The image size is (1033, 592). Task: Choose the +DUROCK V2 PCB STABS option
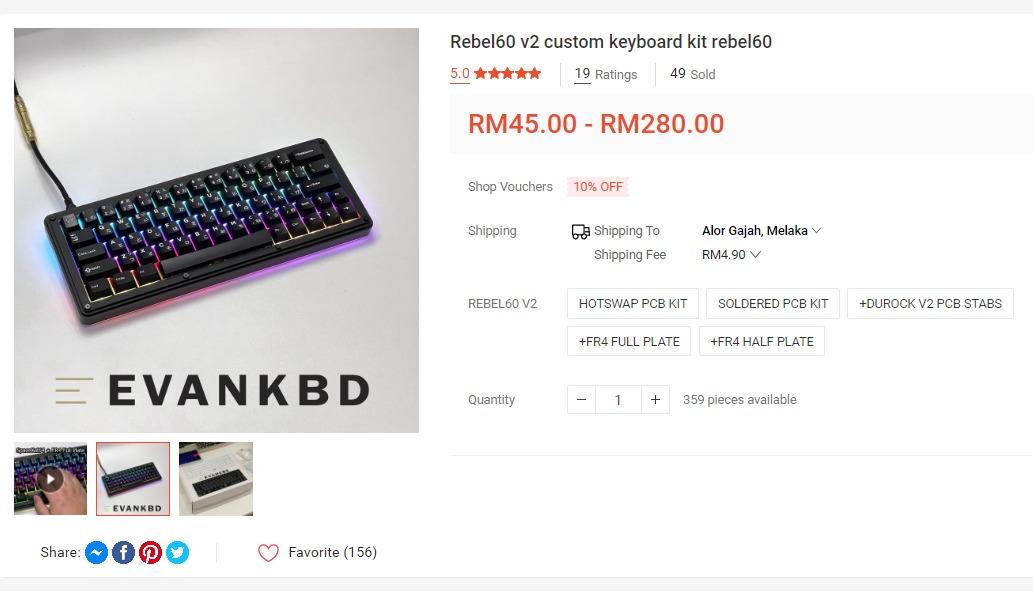[930, 303]
